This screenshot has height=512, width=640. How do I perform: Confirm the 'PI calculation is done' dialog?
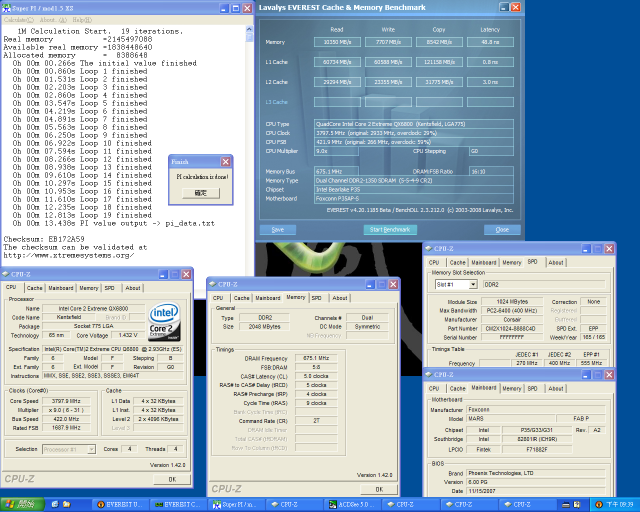click(201, 193)
